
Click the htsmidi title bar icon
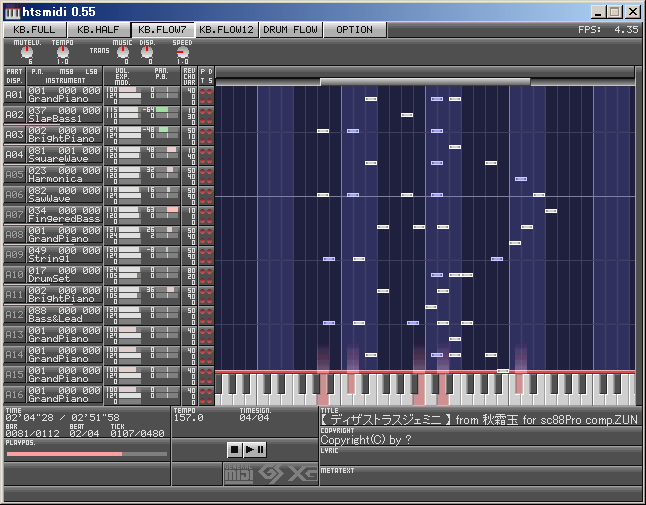[x=12, y=12]
